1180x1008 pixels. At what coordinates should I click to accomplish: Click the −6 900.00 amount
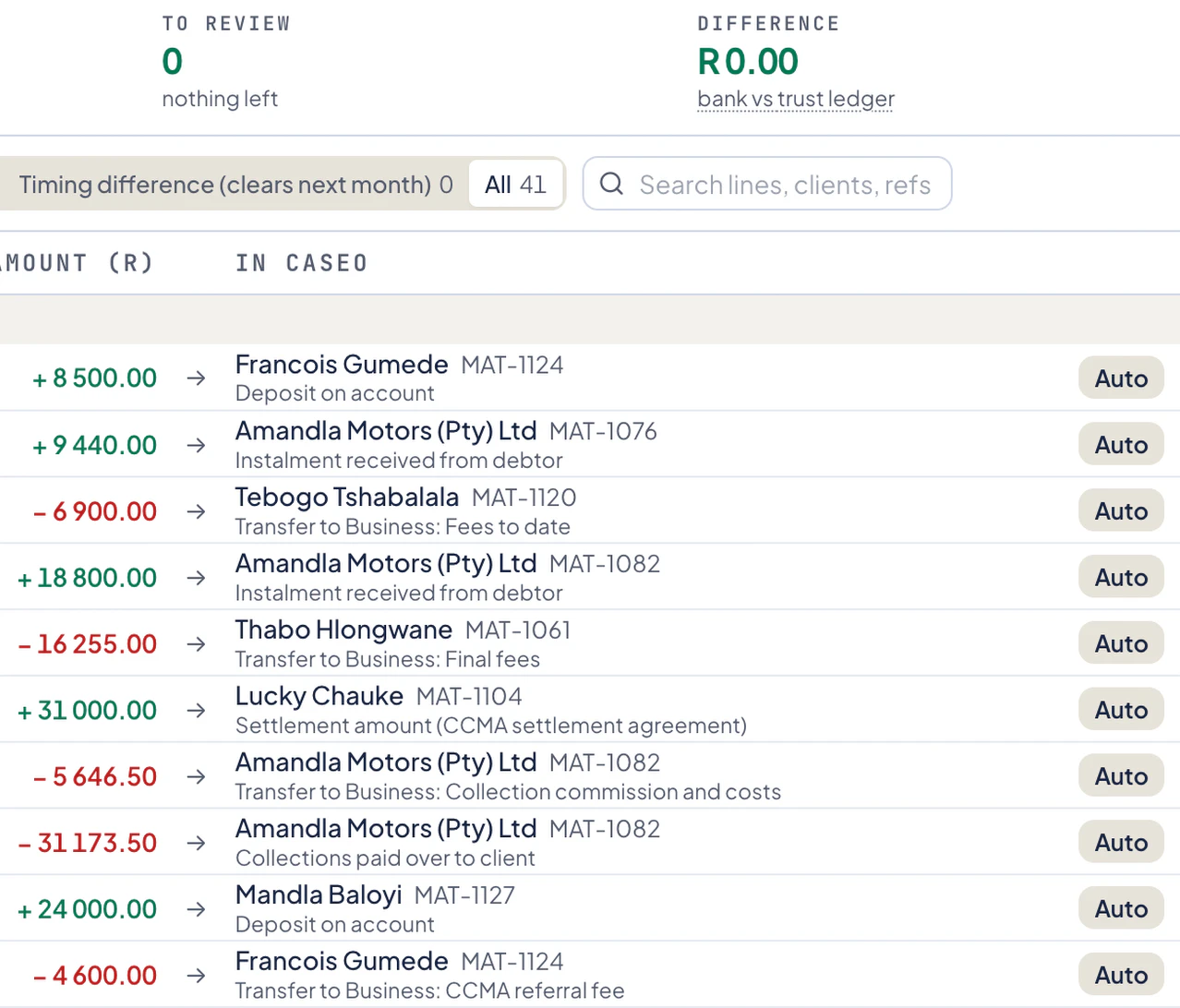94,511
